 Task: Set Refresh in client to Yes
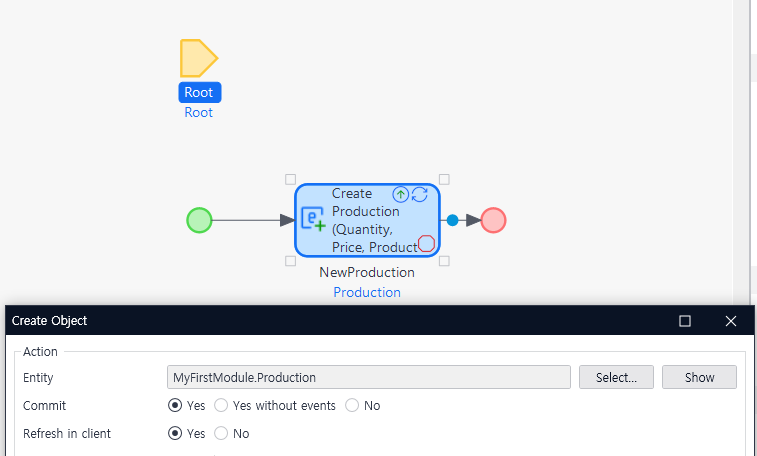(x=175, y=433)
